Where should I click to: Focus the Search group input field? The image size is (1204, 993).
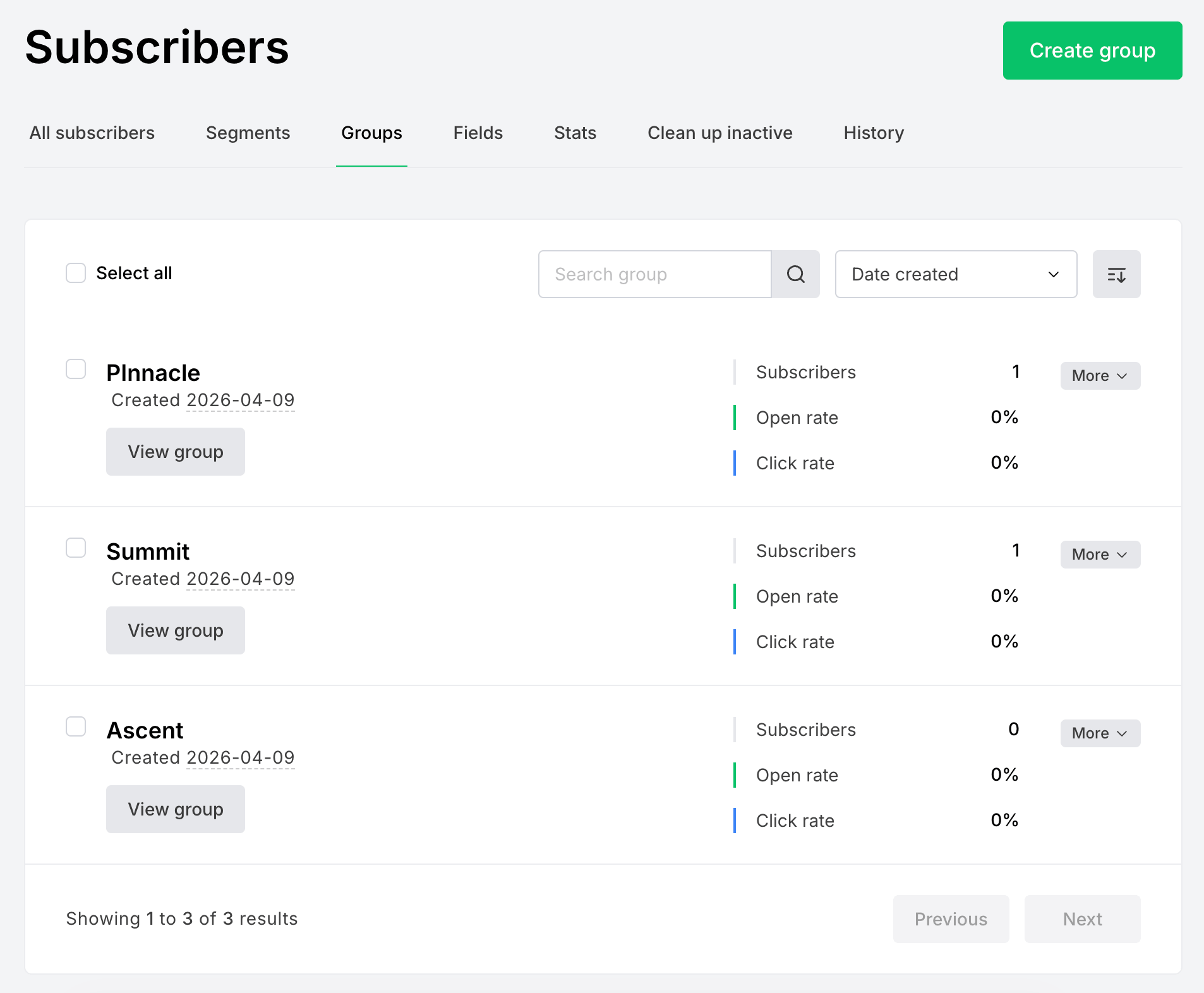point(654,274)
